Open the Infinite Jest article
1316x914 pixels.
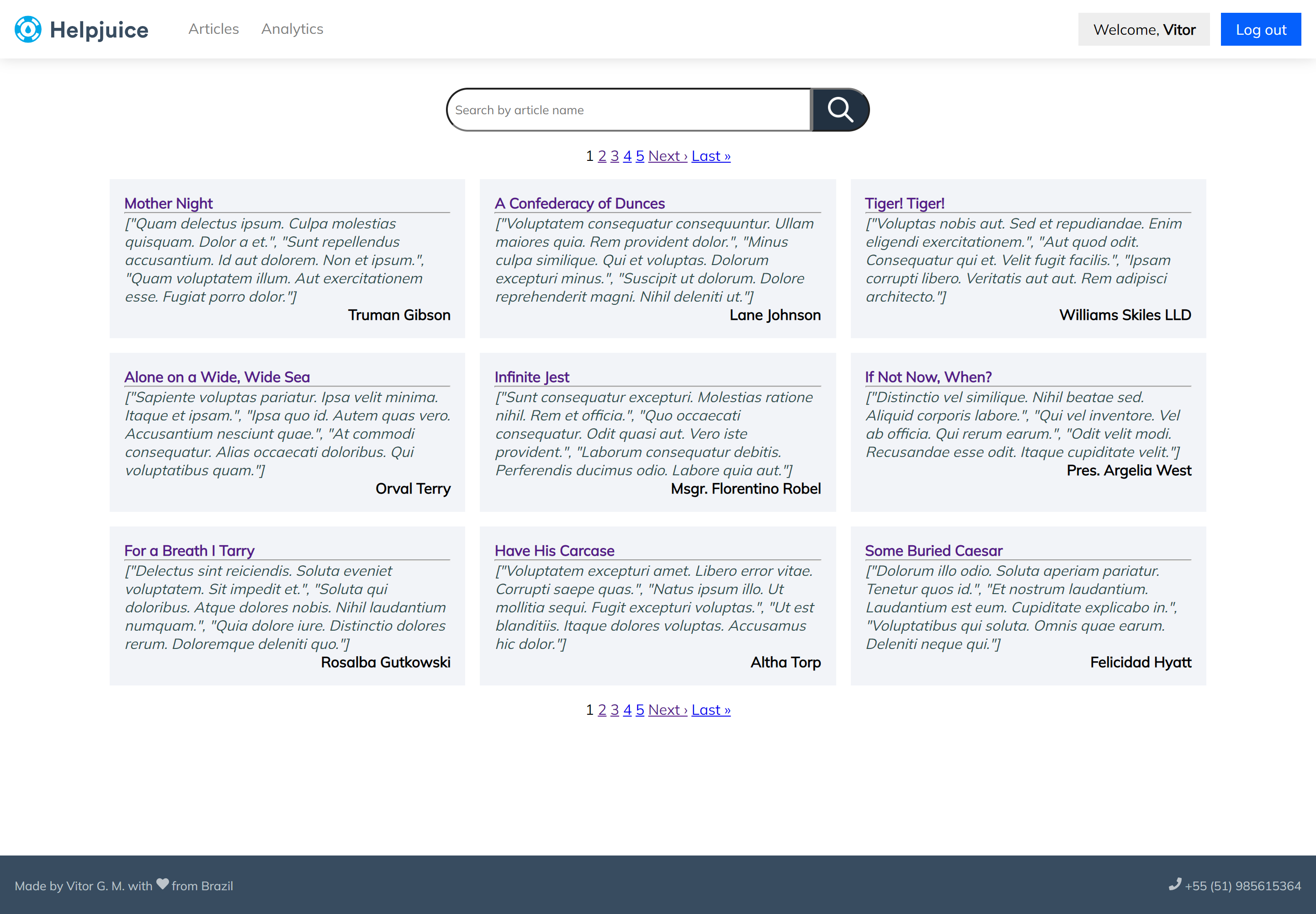[531, 377]
